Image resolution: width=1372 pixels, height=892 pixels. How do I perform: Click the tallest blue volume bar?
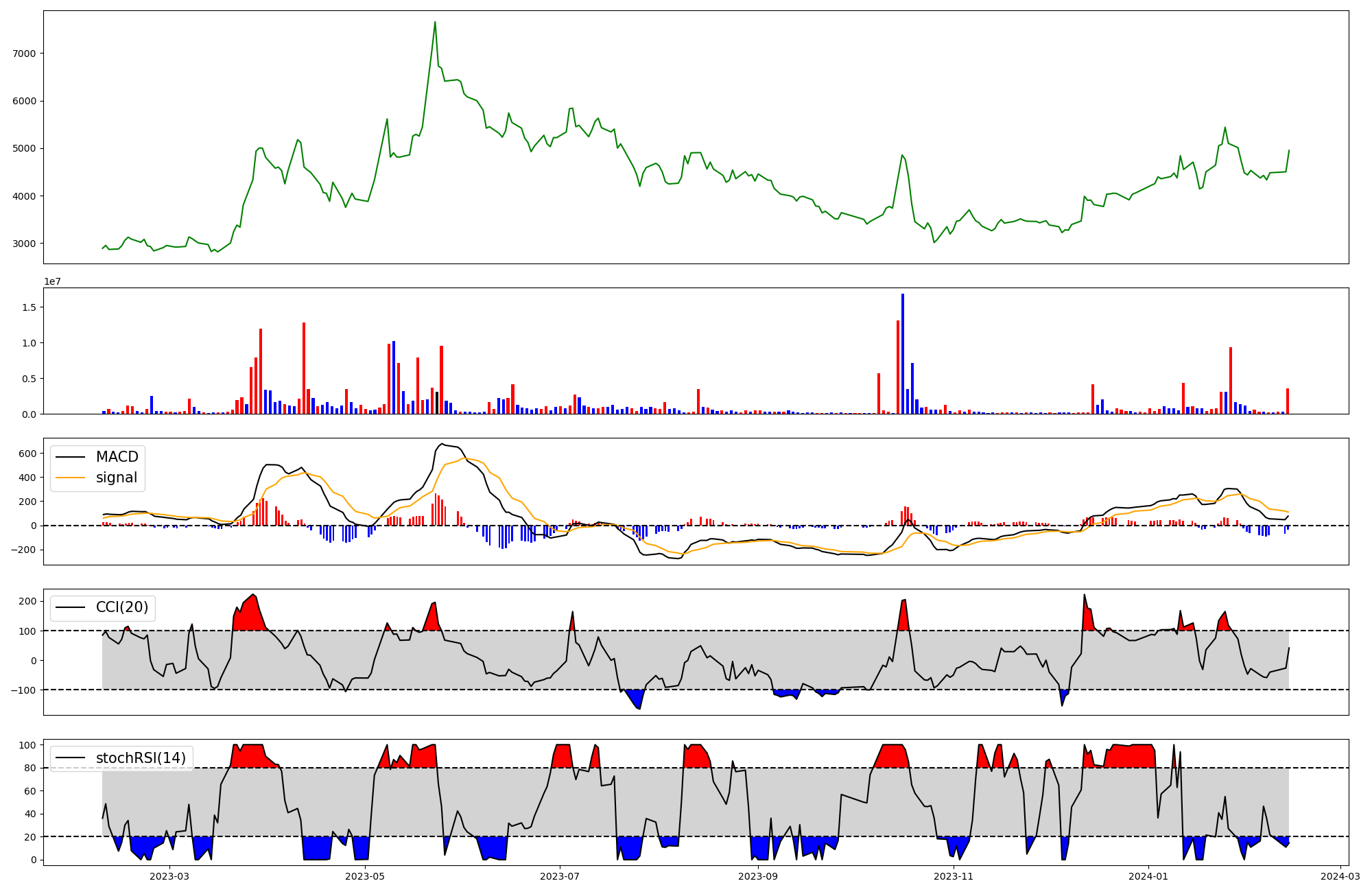click(903, 353)
